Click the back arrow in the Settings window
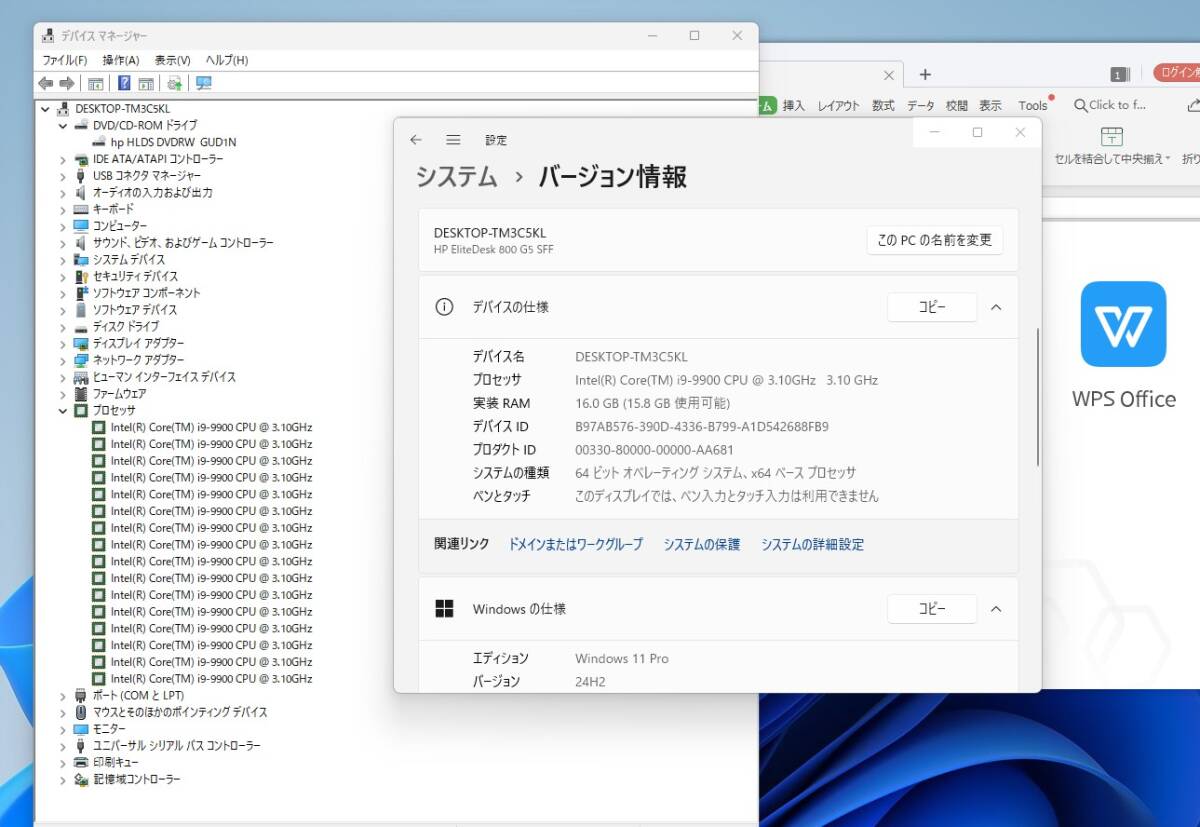This screenshot has width=1200, height=827. 416,140
